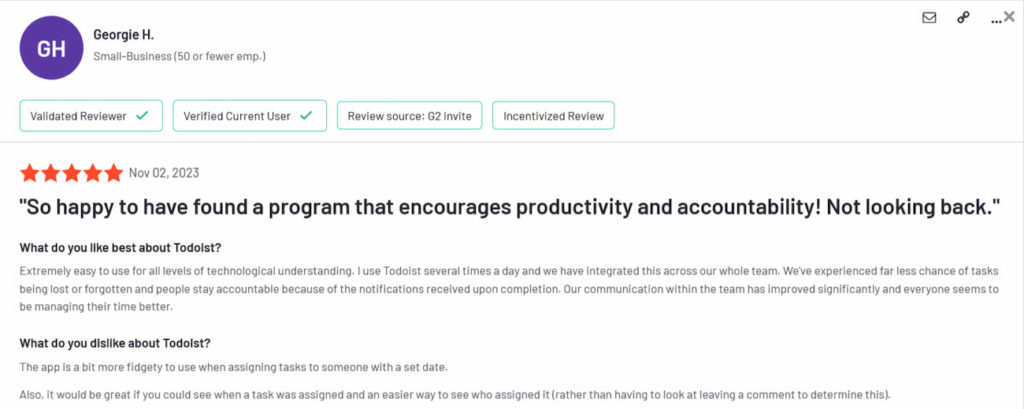
Task: Close the review with the X icon
Action: 1009,16
